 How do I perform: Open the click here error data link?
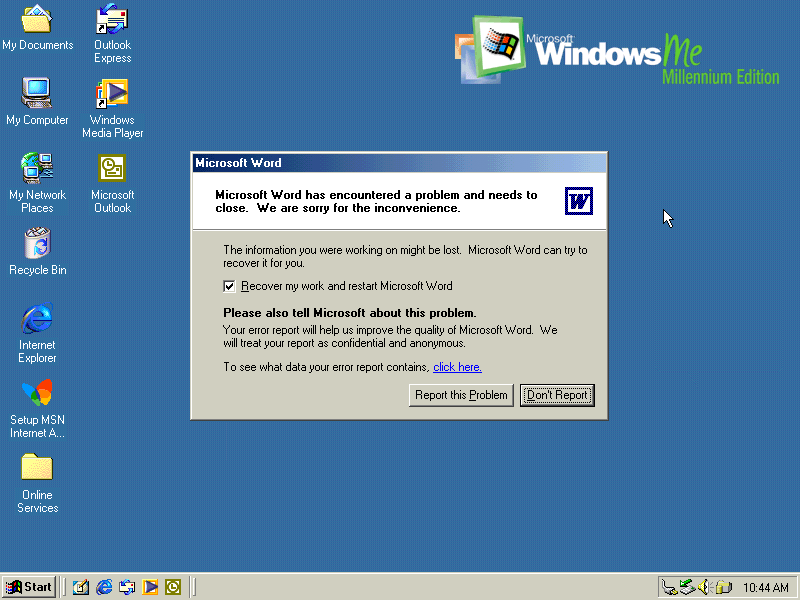click(x=457, y=367)
